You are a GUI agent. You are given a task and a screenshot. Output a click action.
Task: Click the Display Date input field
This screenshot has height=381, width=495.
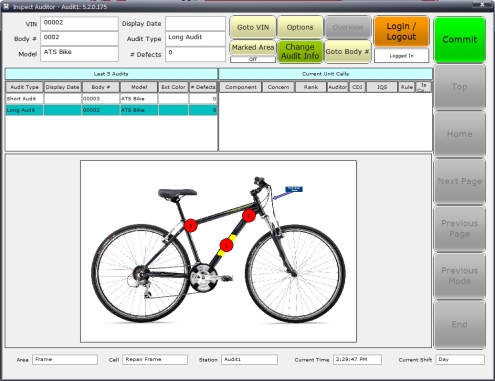click(195, 24)
